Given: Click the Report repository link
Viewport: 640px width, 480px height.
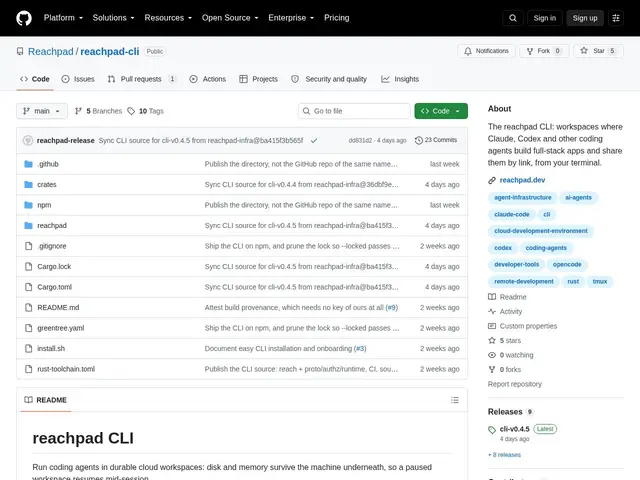Looking at the screenshot, I should click(515, 384).
